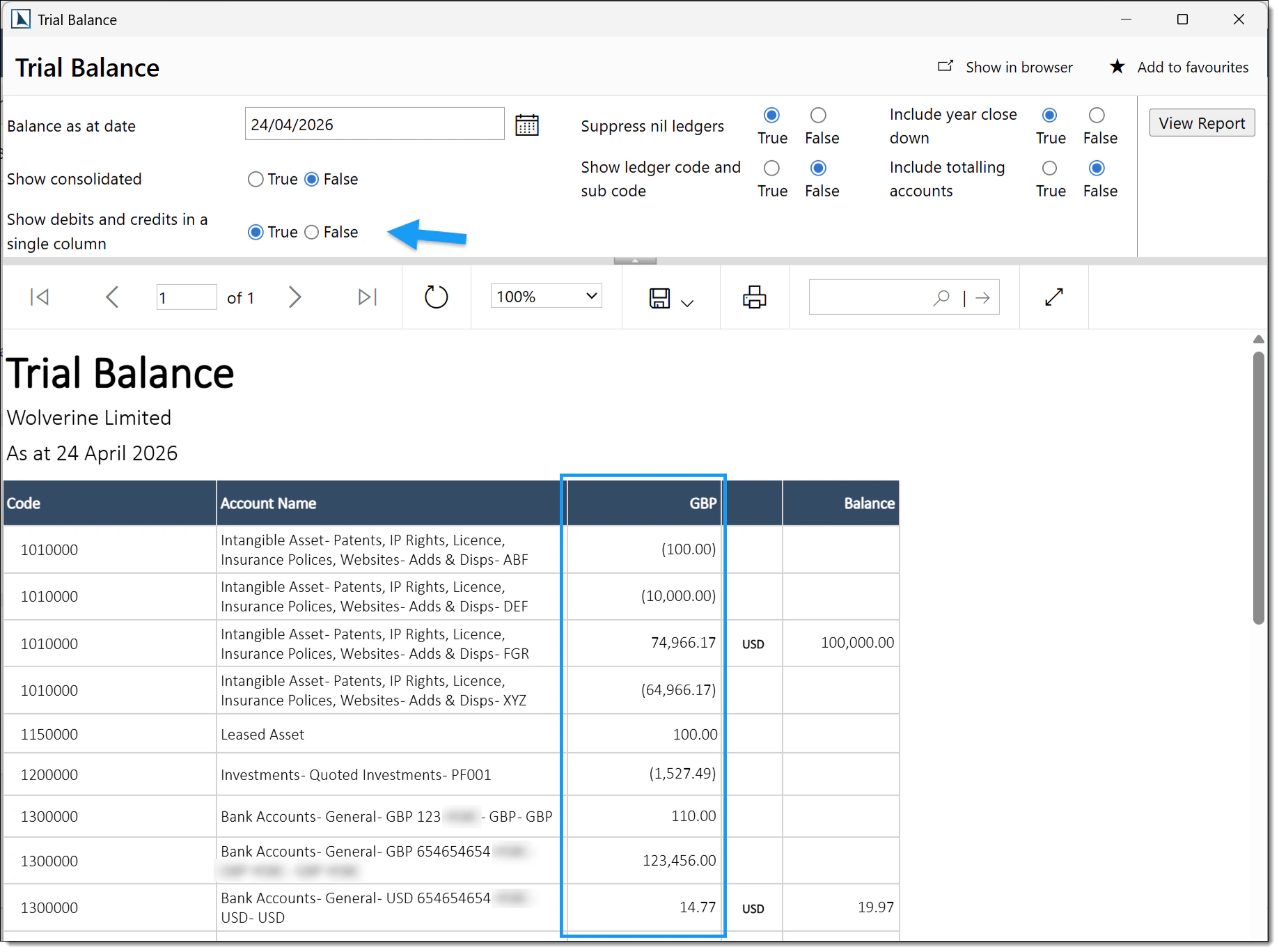Click Show in browser link
The height and width of the screenshot is (952, 1279).
click(x=1019, y=67)
